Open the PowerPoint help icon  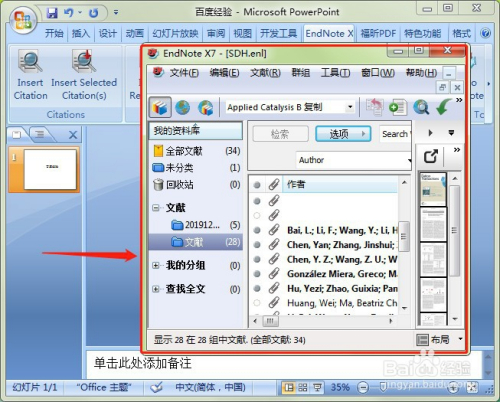(x=486, y=33)
